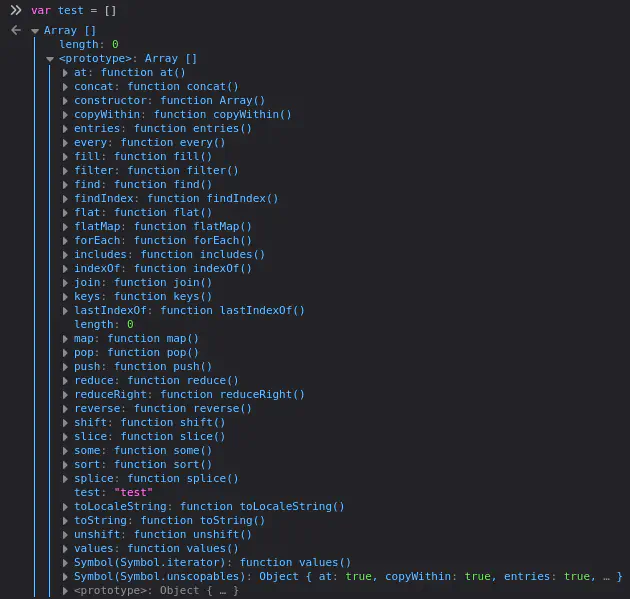The width and height of the screenshot is (630, 599).
Task: Expand the toLocaleString function entry
Action: [66, 507]
